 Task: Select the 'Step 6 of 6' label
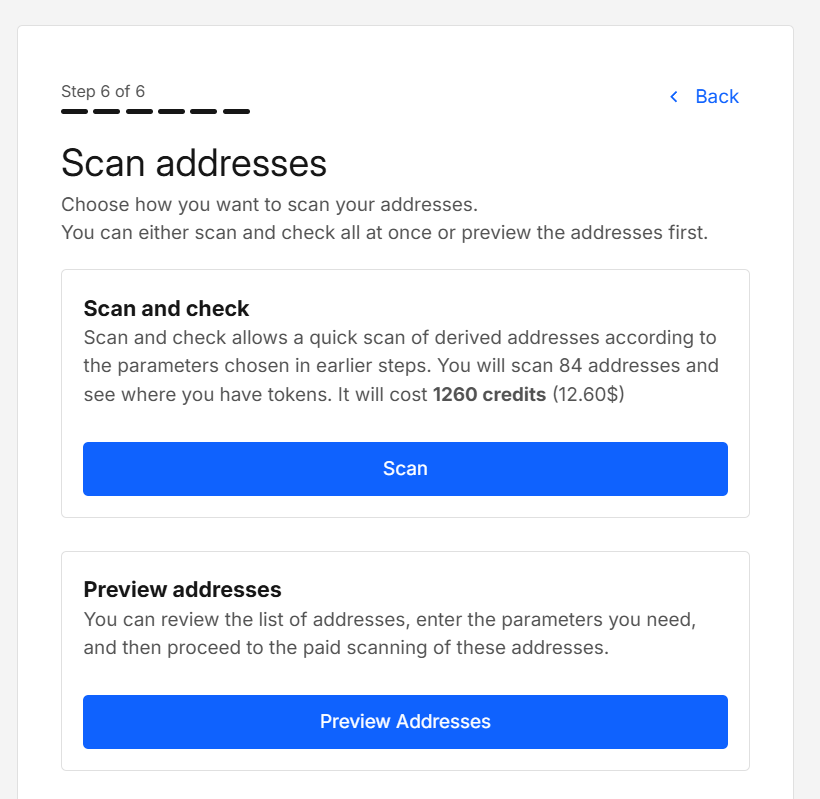tap(102, 91)
